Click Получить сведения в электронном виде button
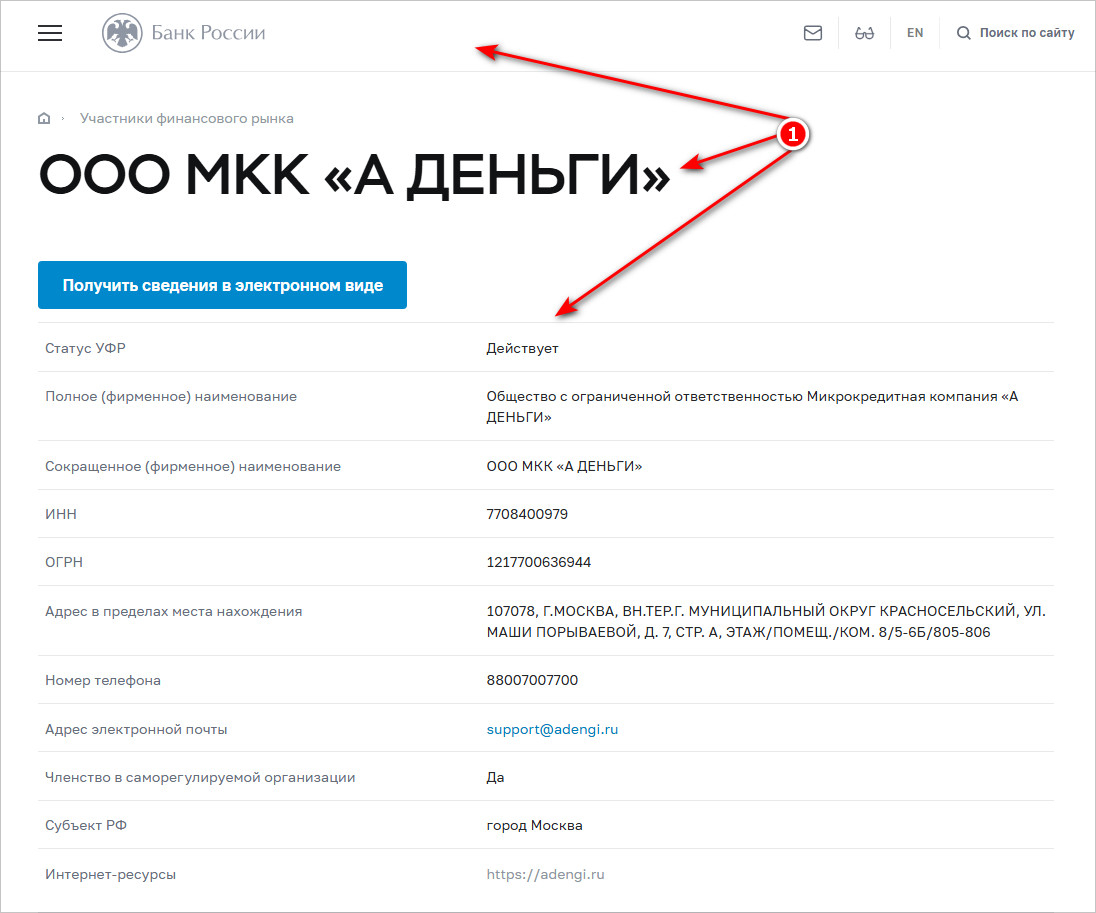Viewport: 1096px width, 913px height. [x=222, y=285]
